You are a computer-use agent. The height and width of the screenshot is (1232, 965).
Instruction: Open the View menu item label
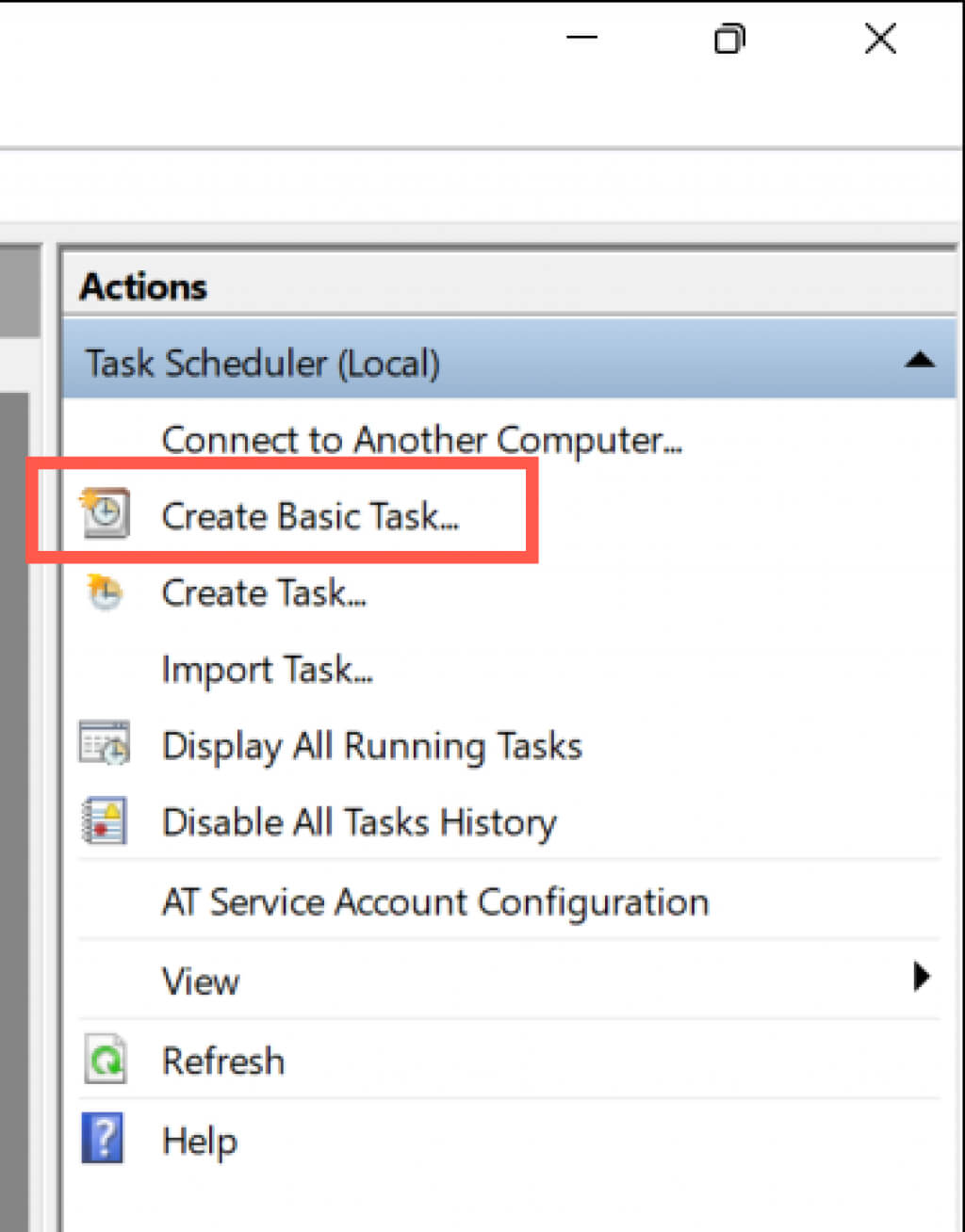(201, 981)
